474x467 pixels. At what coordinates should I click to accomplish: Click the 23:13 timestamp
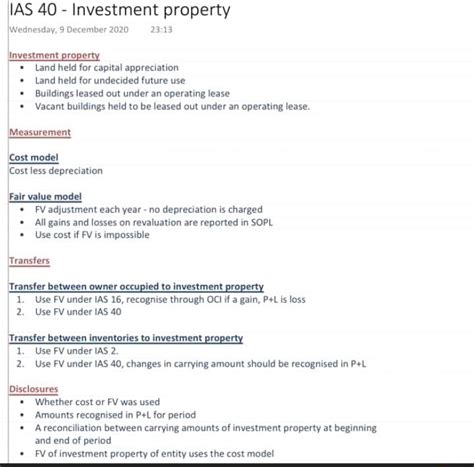click(x=161, y=30)
